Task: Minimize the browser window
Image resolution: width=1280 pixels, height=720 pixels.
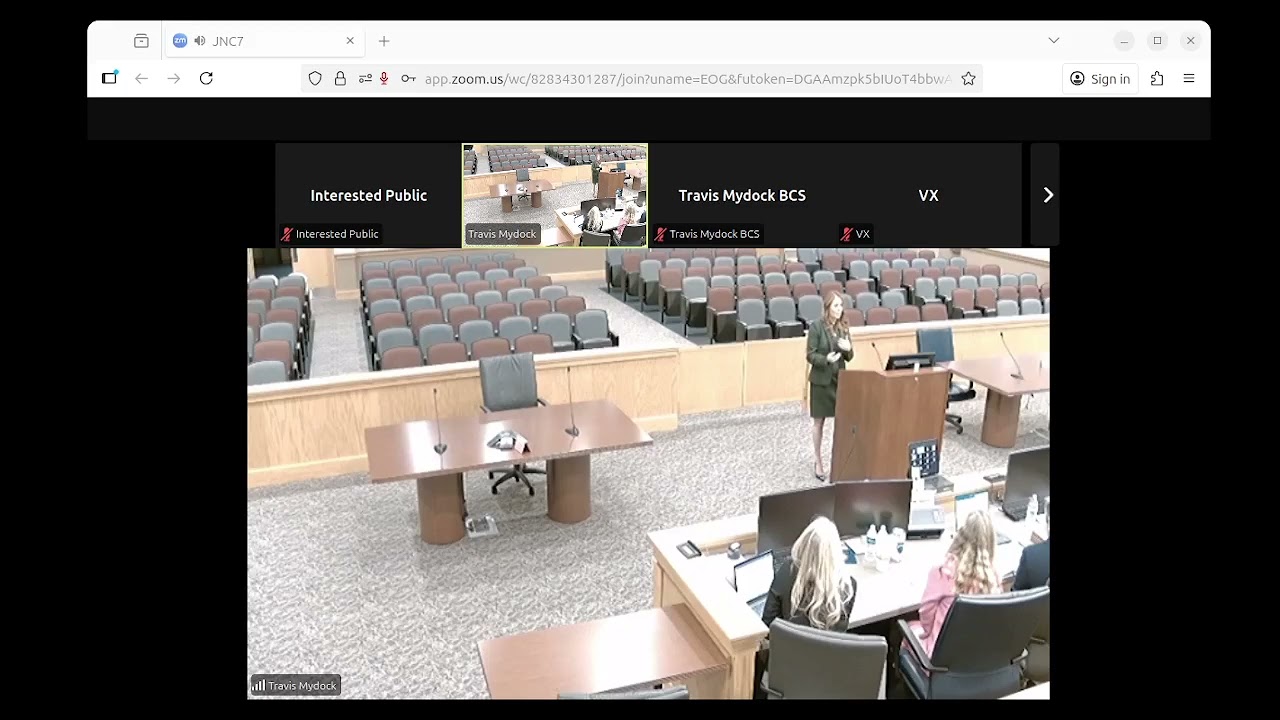Action: coord(1124,41)
